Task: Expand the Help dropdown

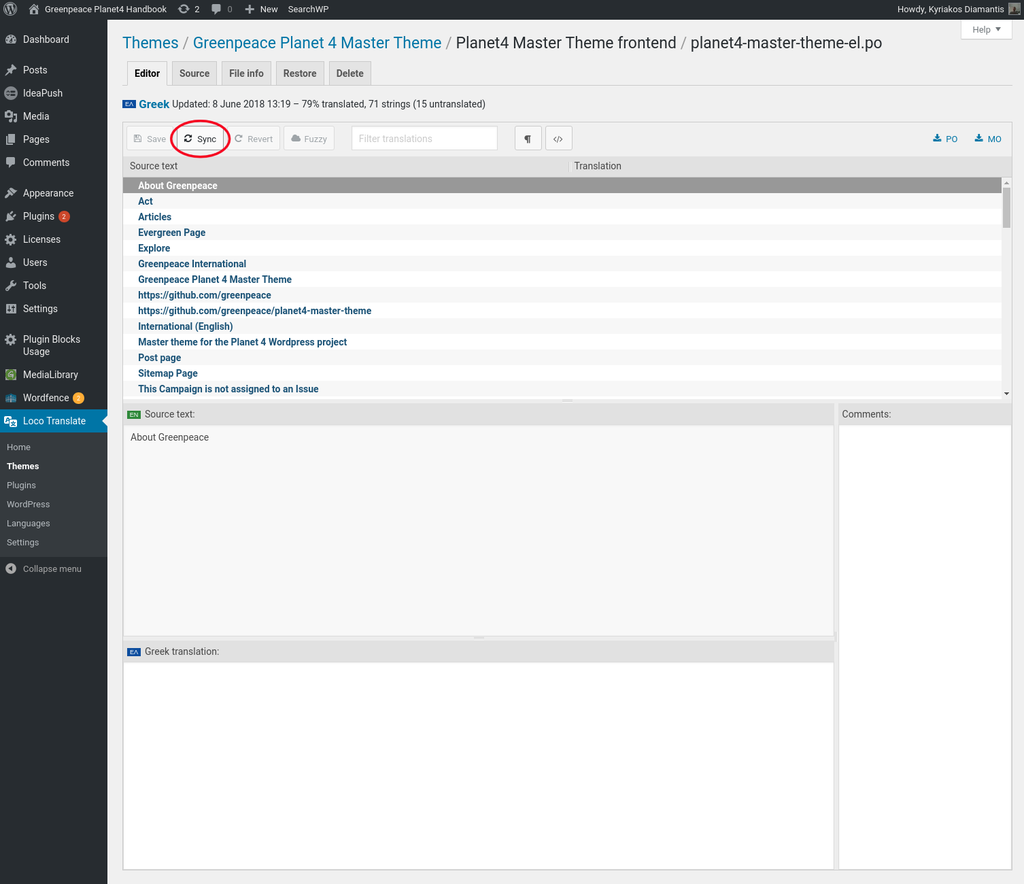Action: [986, 29]
